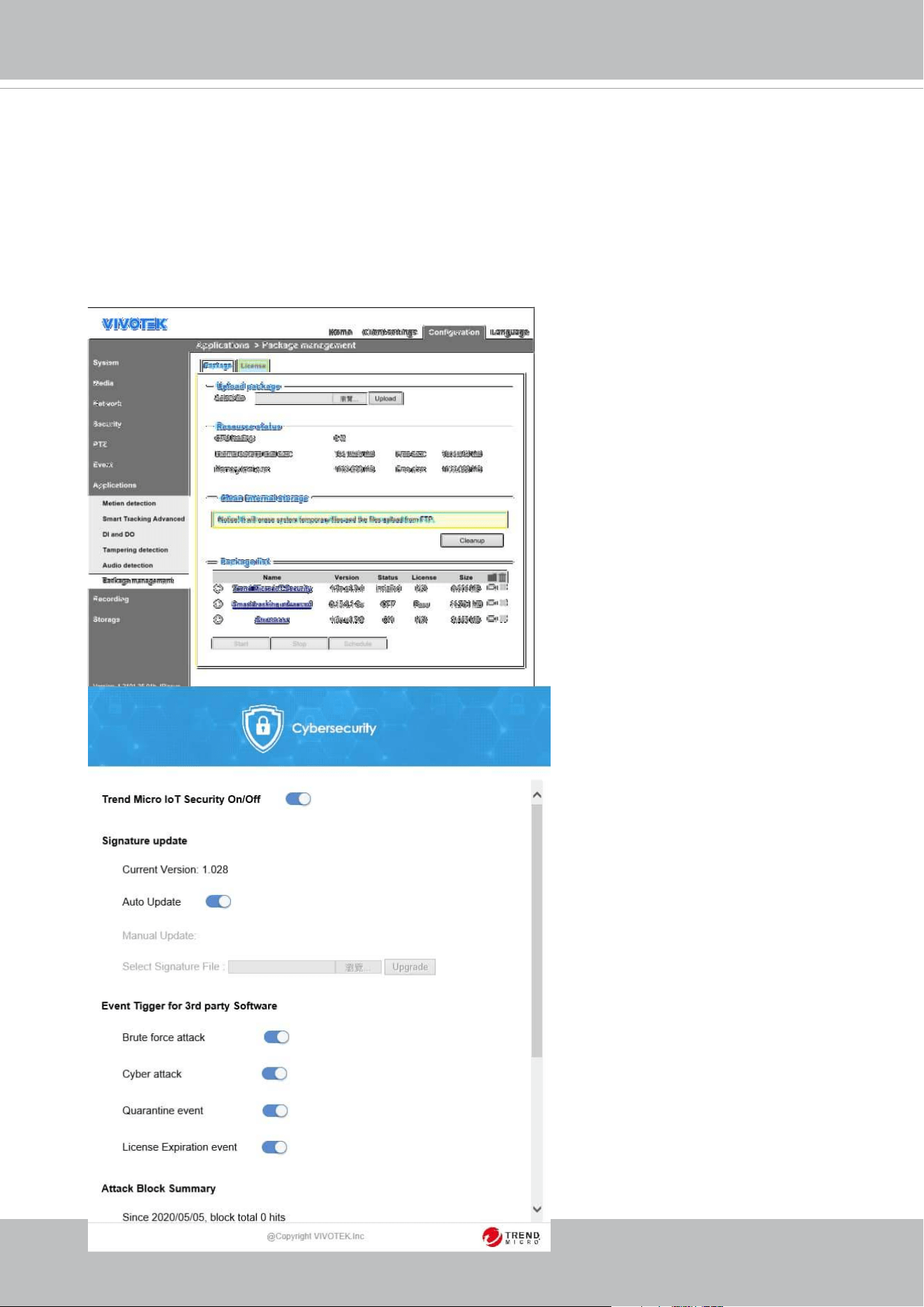Open the Smart tracking advanced package link
The image size is (924, 1307).
click(x=272, y=604)
